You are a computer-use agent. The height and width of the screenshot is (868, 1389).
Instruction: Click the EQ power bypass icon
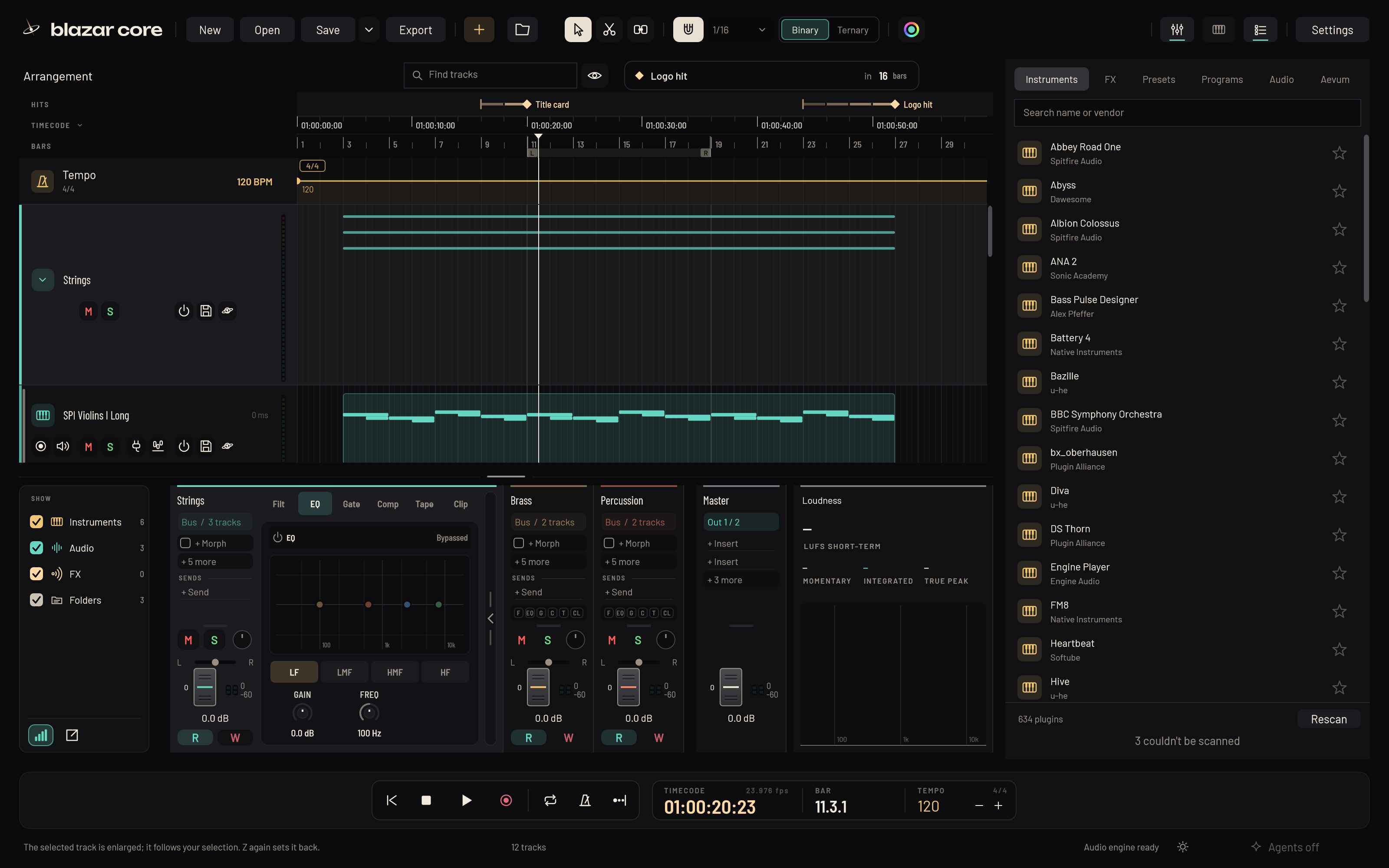click(x=278, y=537)
